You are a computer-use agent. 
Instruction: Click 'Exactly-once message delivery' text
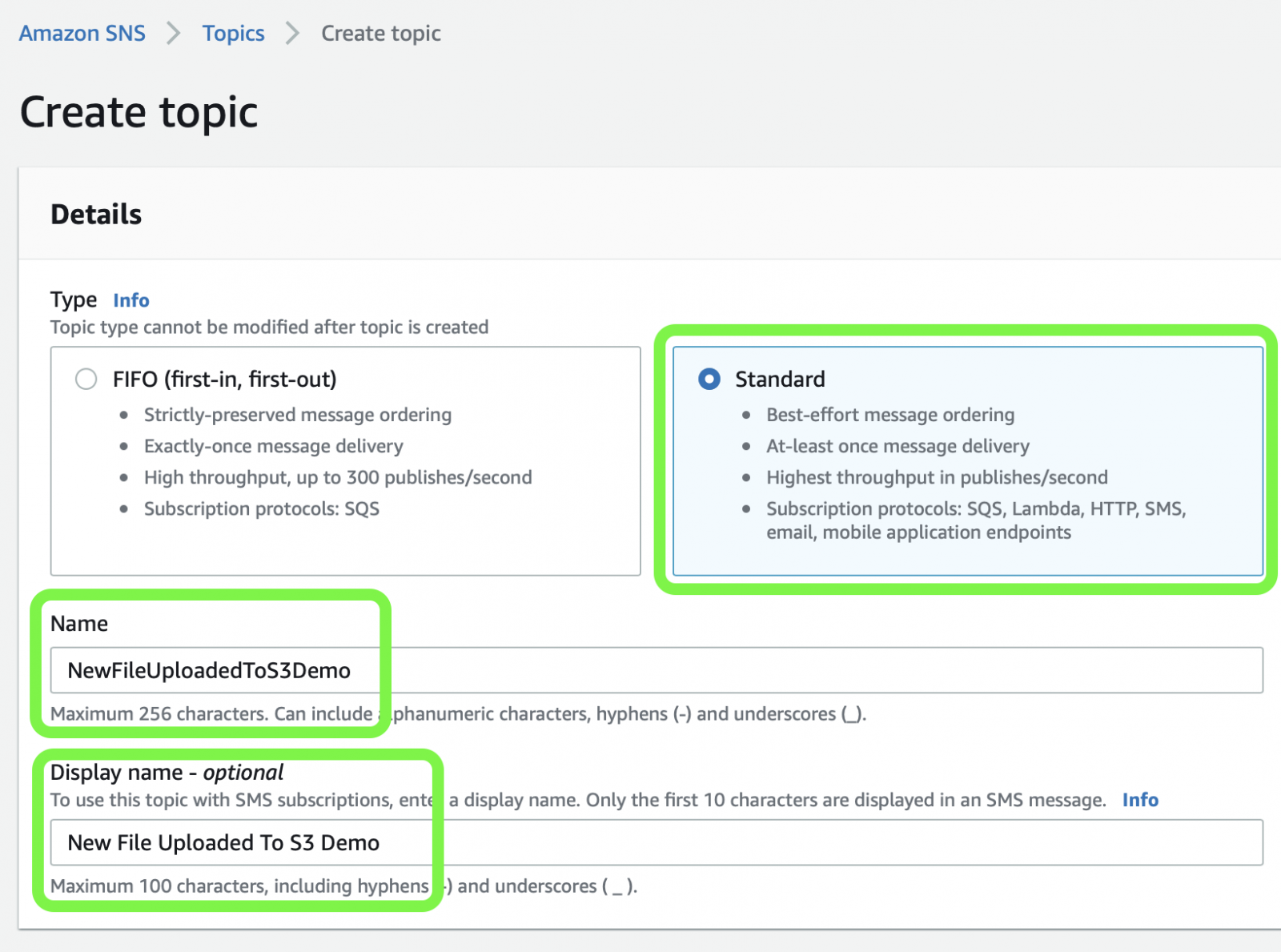coord(274,446)
